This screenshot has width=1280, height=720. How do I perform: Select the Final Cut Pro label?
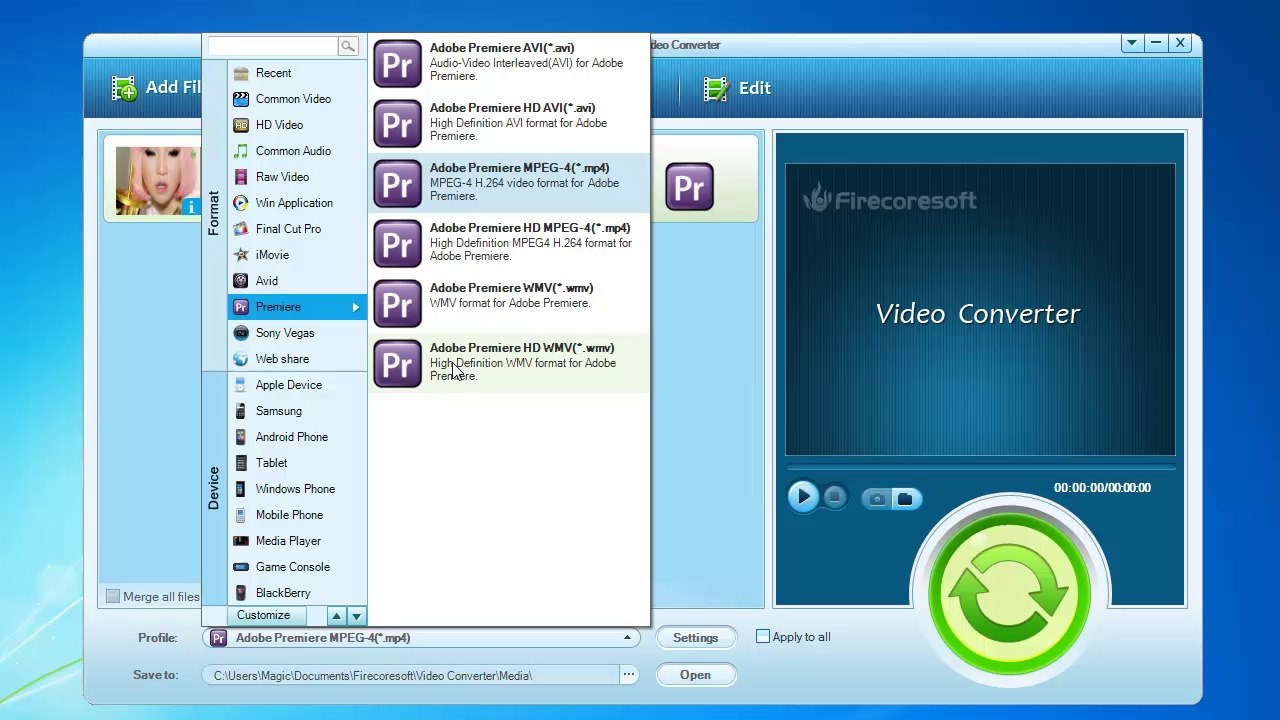(288, 229)
